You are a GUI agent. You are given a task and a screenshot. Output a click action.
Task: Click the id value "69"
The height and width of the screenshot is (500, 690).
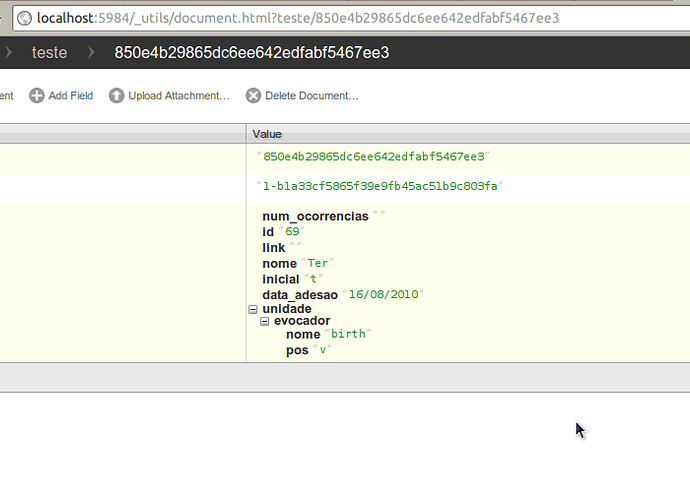tap(292, 232)
